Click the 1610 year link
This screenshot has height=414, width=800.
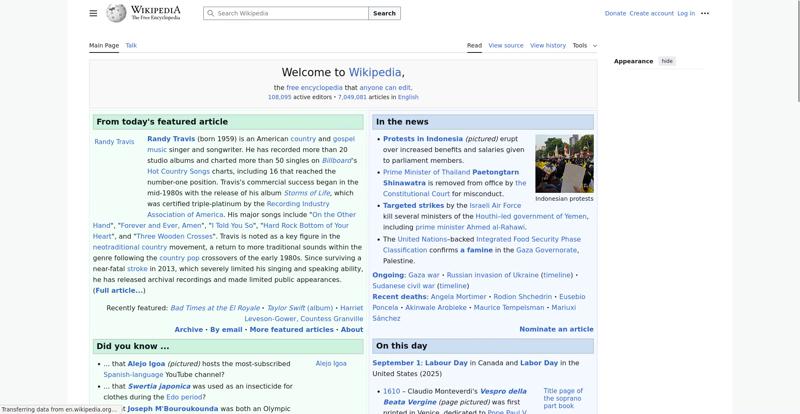392,392
